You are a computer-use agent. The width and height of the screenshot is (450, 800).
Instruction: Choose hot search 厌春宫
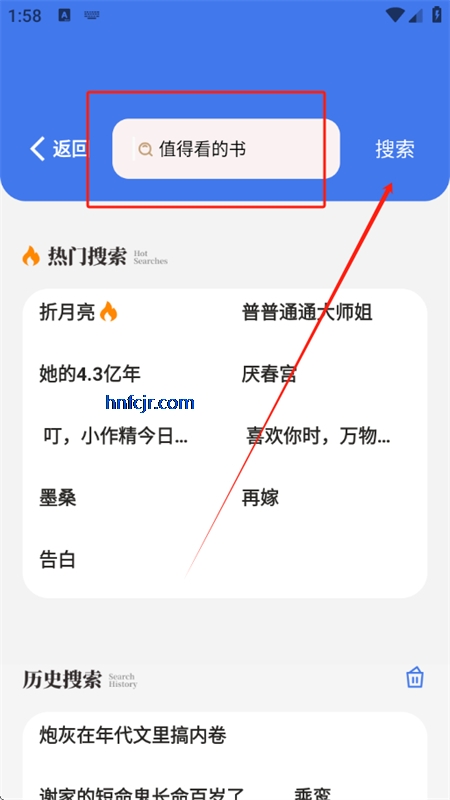(x=269, y=374)
